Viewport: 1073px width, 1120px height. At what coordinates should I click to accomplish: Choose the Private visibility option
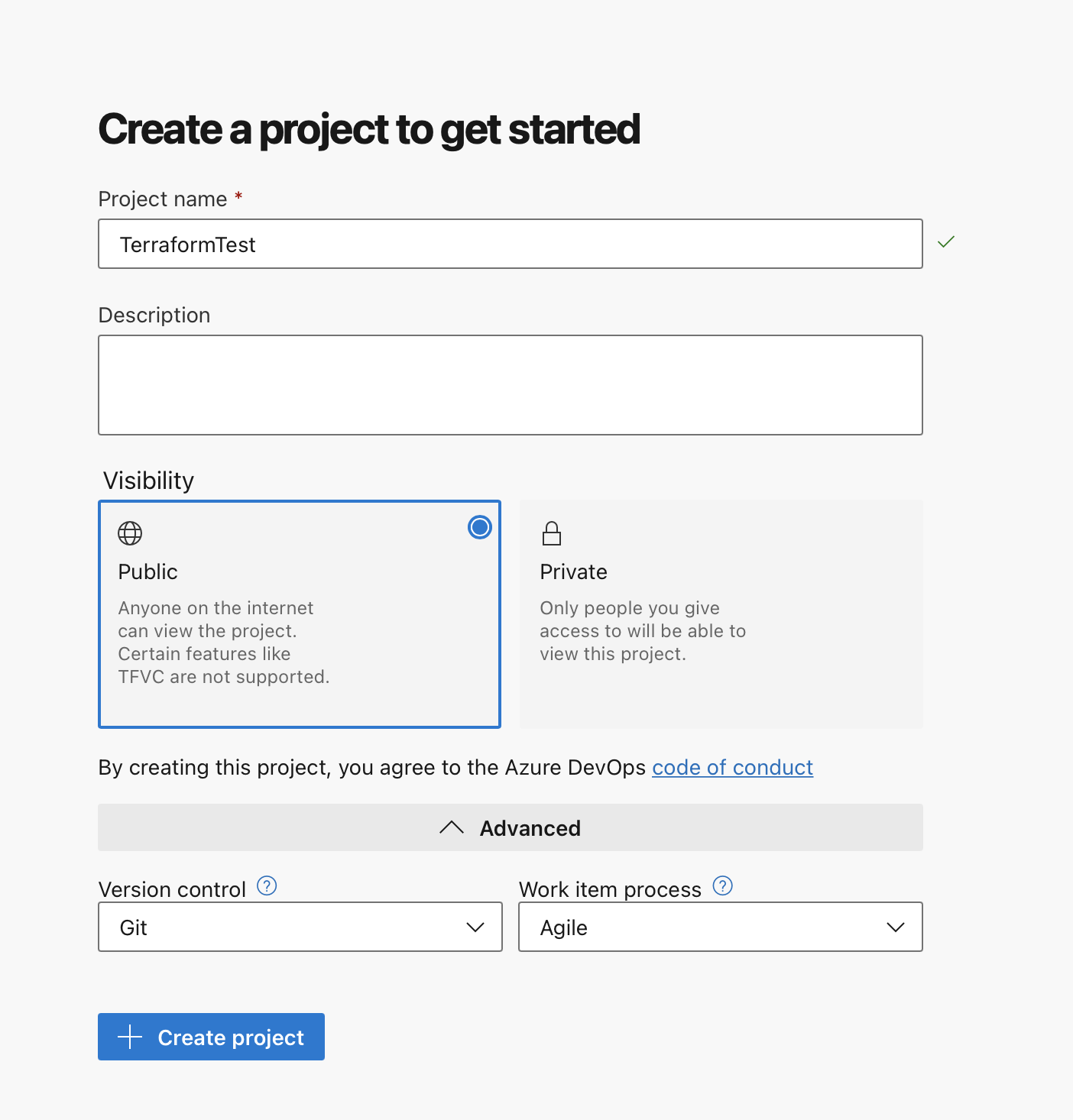(x=721, y=613)
